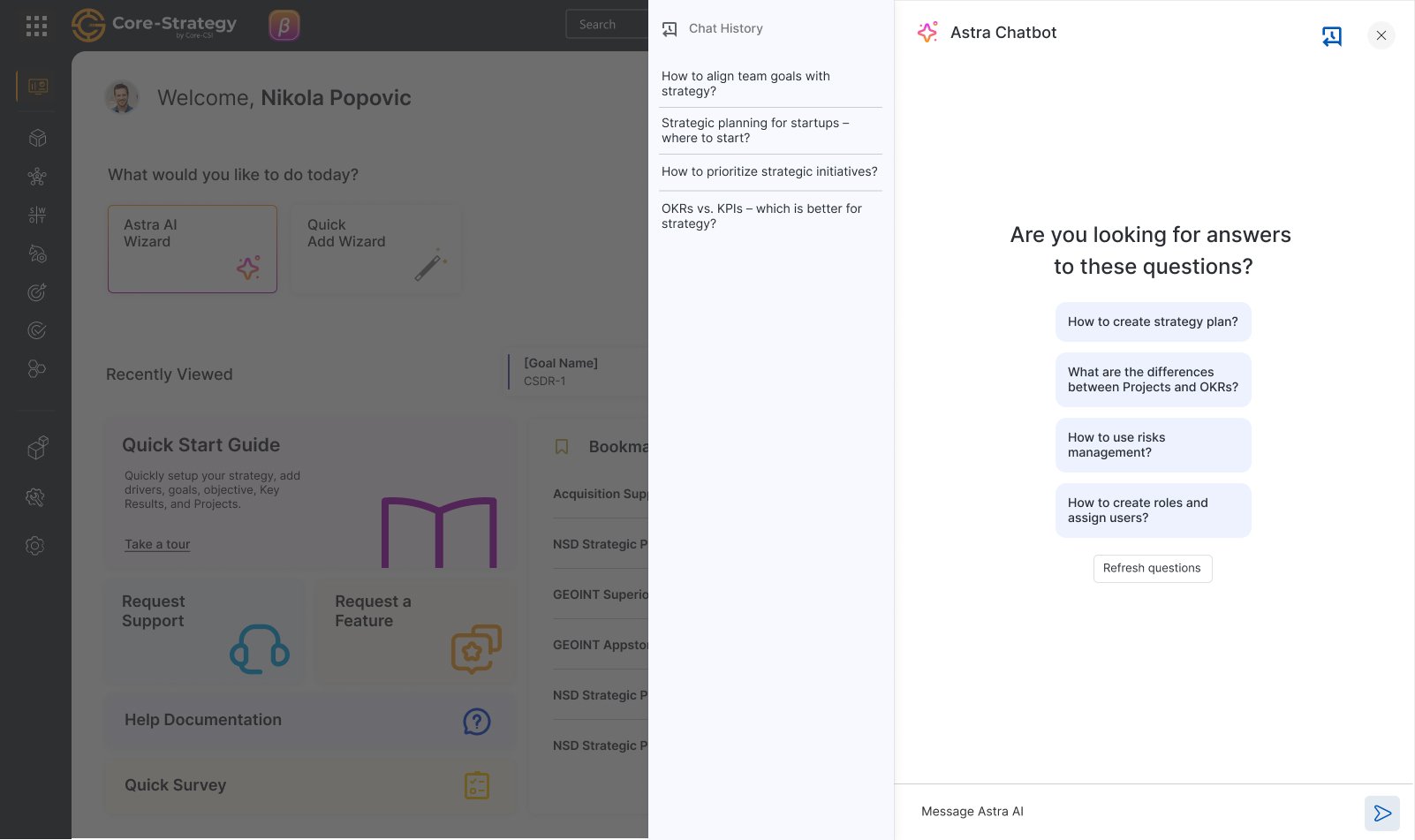Viewport: 1415px width, 840px height.
Task: Open the Request a Feature card
Action: tap(415, 631)
